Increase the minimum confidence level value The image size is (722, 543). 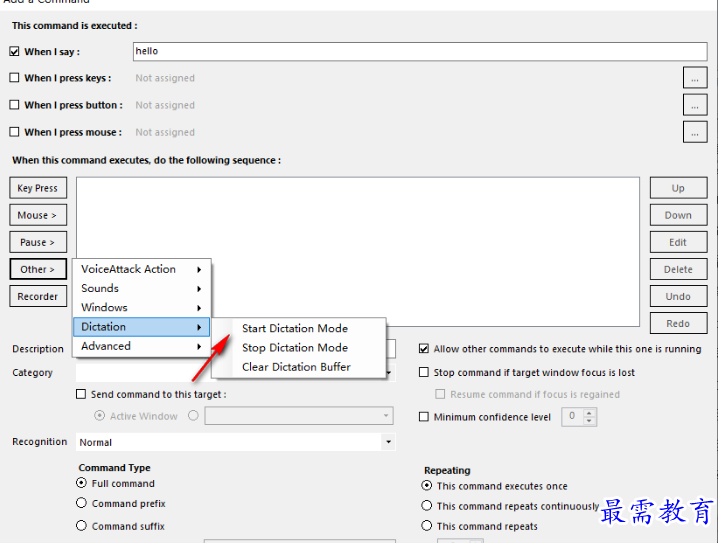pos(590,413)
